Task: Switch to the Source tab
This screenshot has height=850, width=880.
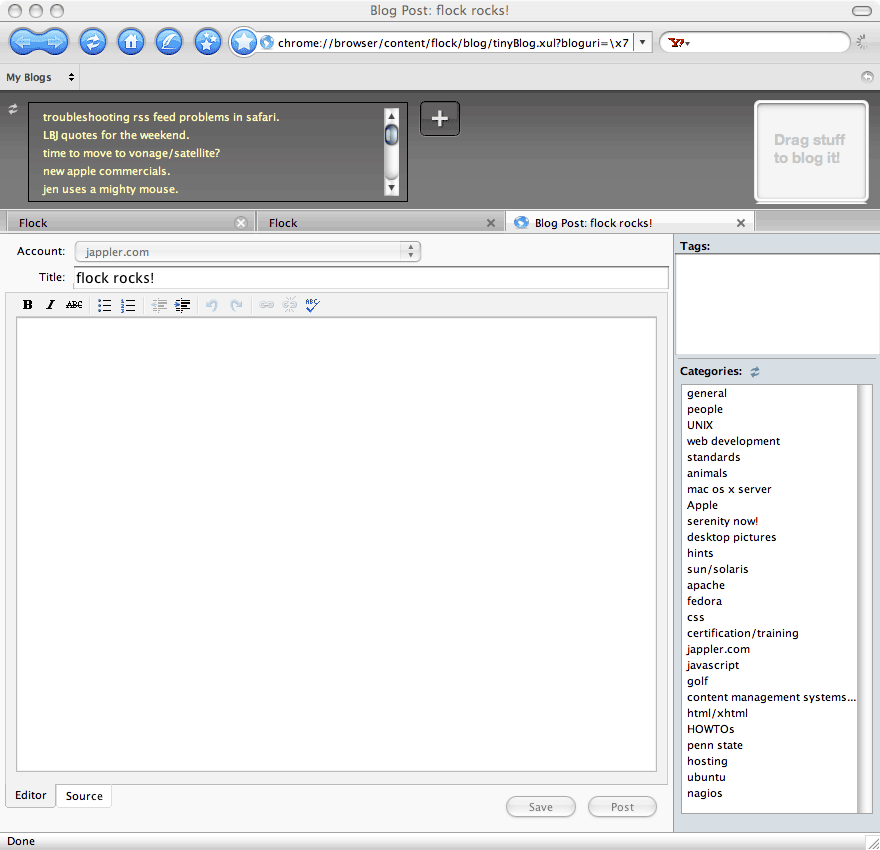Action: click(84, 796)
